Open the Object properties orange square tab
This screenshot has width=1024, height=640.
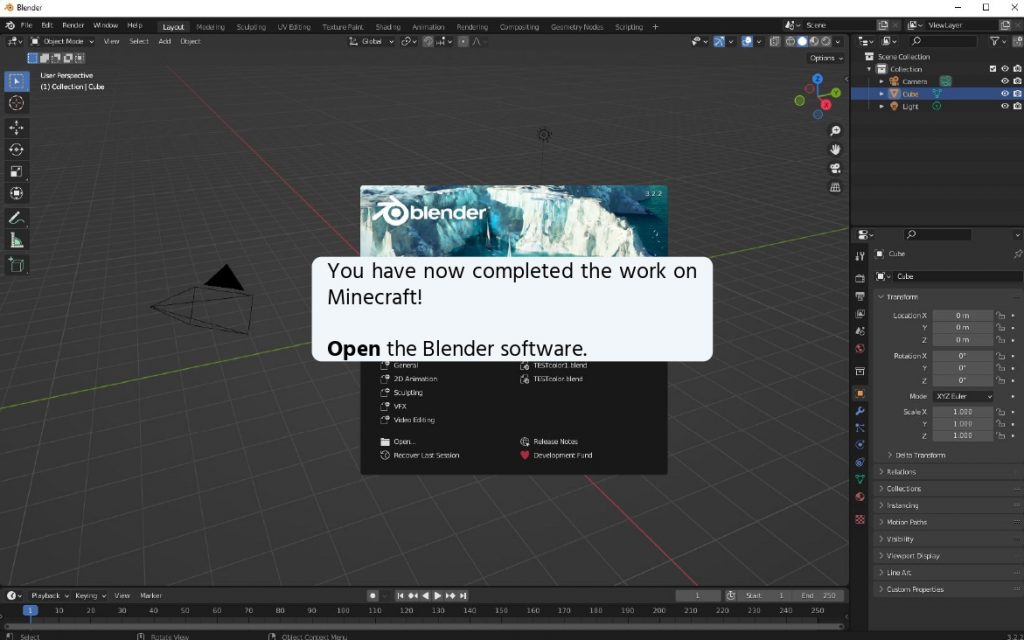(x=860, y=393)
